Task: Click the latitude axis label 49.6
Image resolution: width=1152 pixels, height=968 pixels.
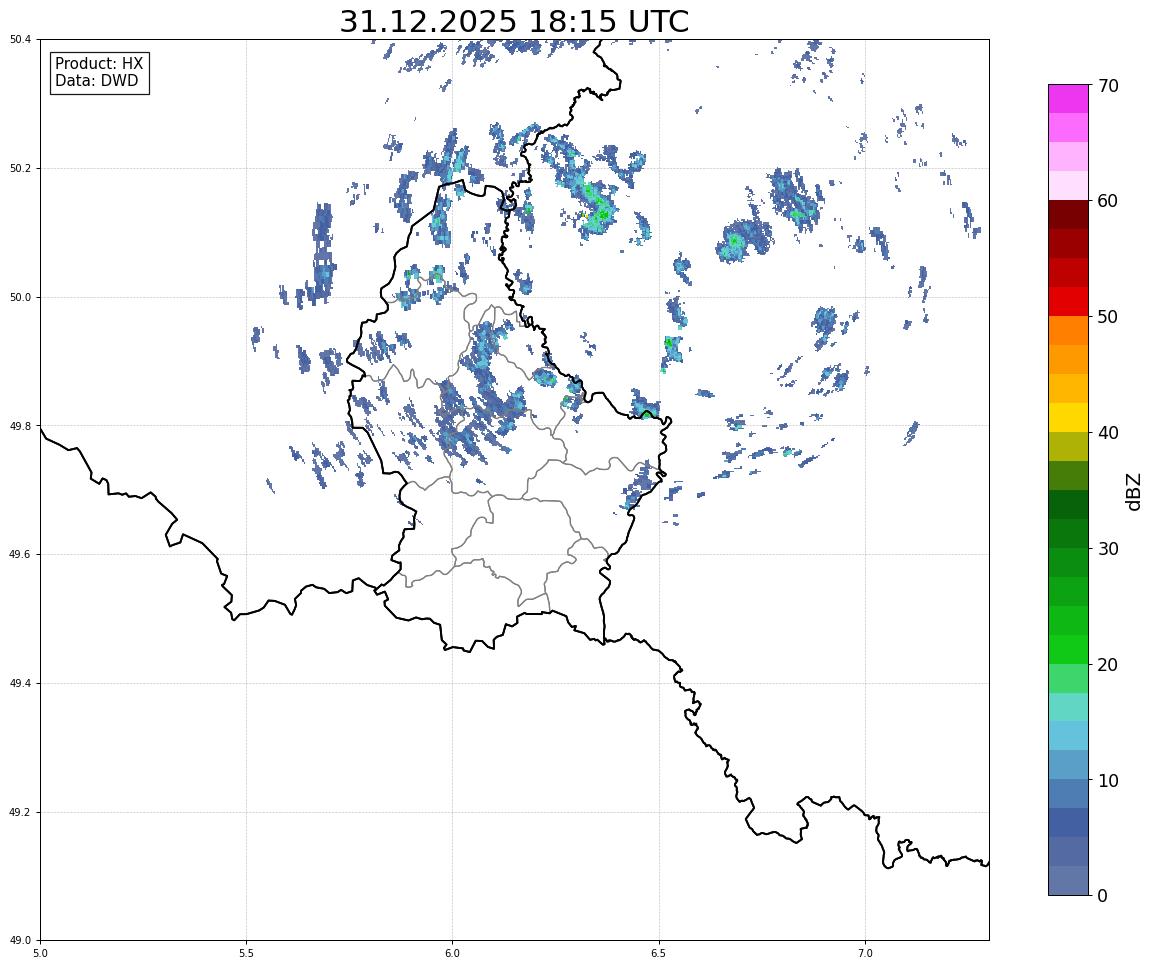Action: coord(20,555)
